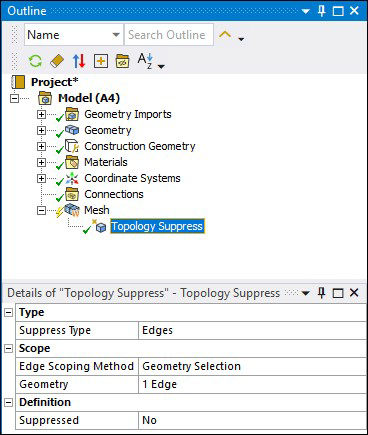Collapse the Scope section in Details
The height and width of the screenshot is (435, 368).
[x=8, y=349]
